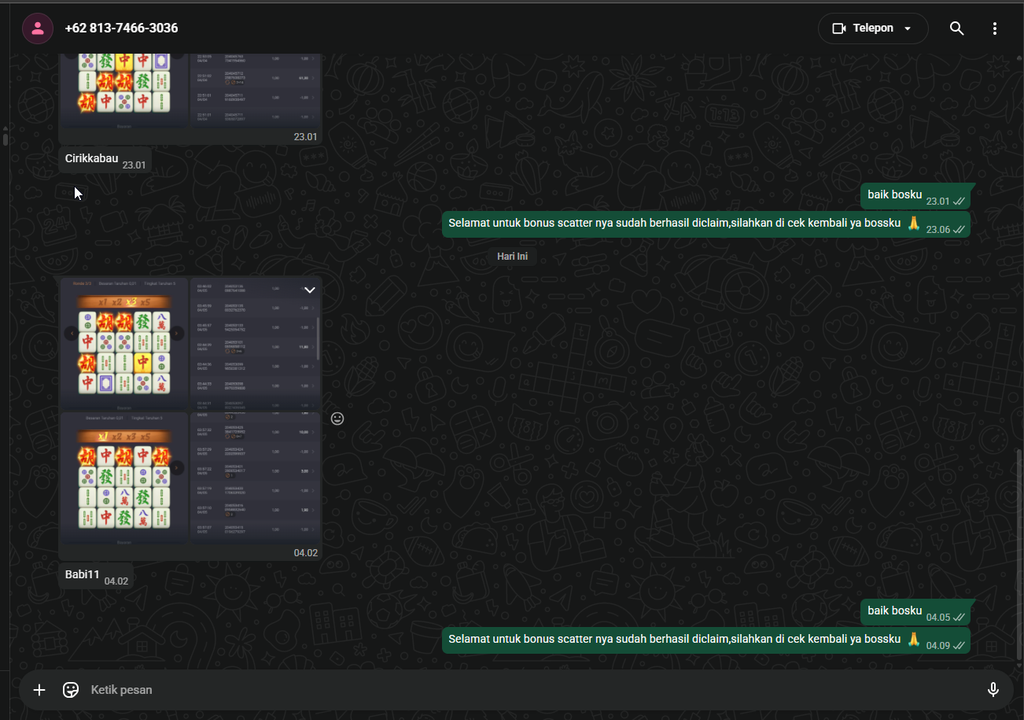Open contact info for +62 813-7466-3036
The image size is (1024, 720).
pos(121,28)
